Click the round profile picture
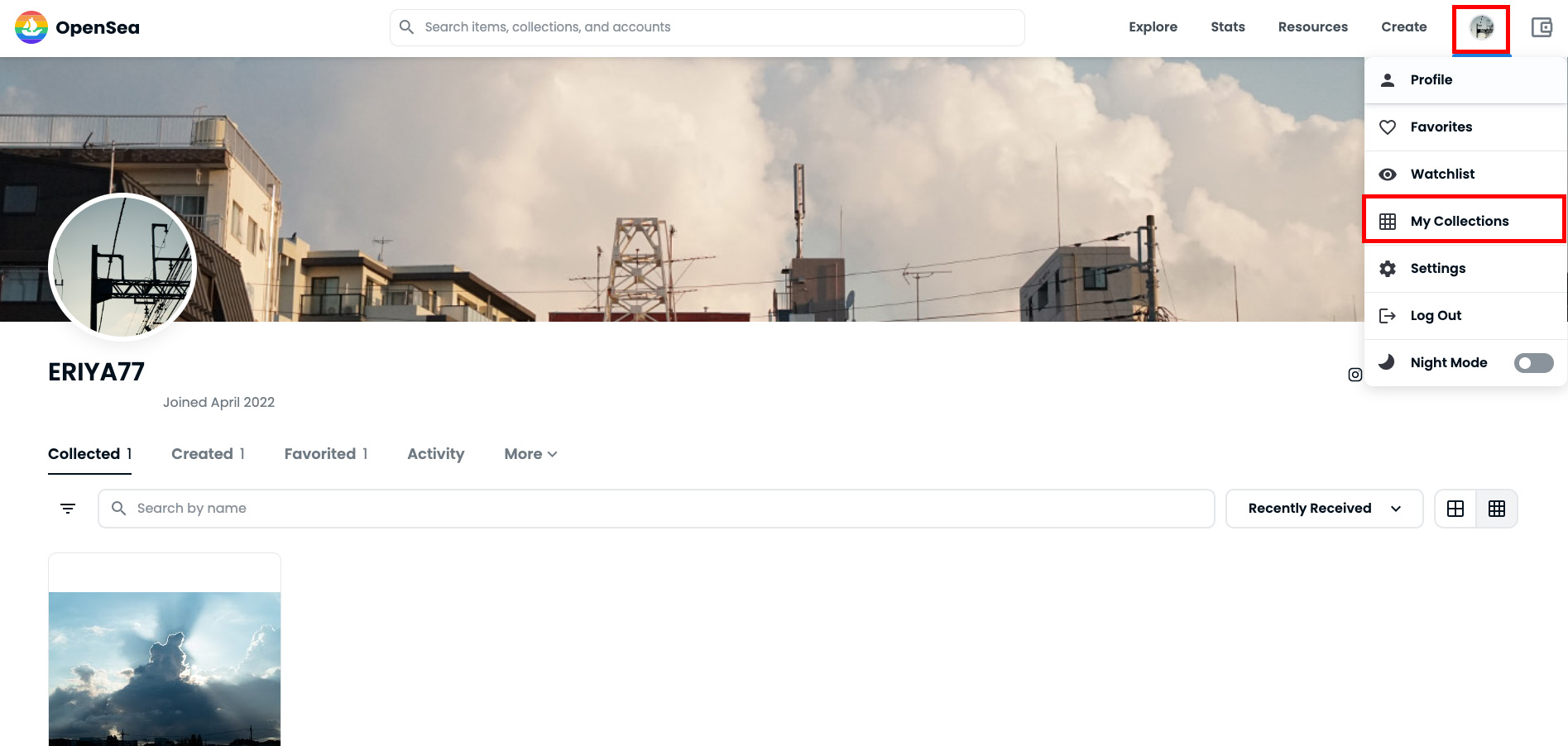 coord(122,266)
